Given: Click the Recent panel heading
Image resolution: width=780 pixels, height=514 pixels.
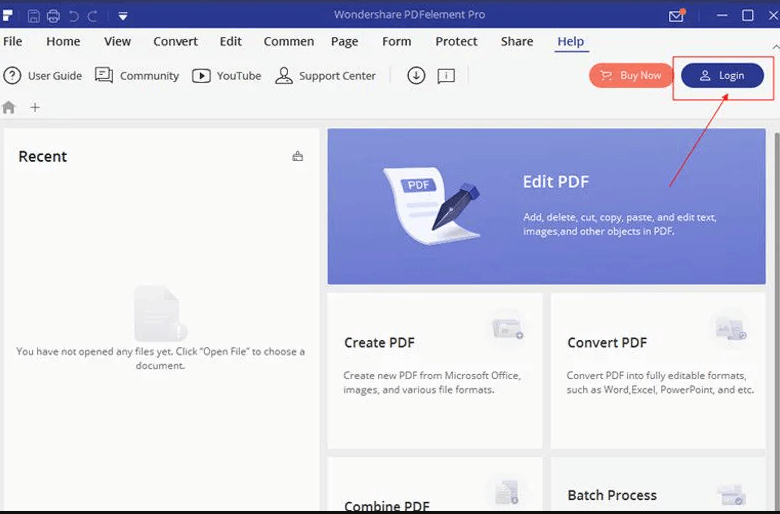Looking at the screenshot, I should (43, 156).
